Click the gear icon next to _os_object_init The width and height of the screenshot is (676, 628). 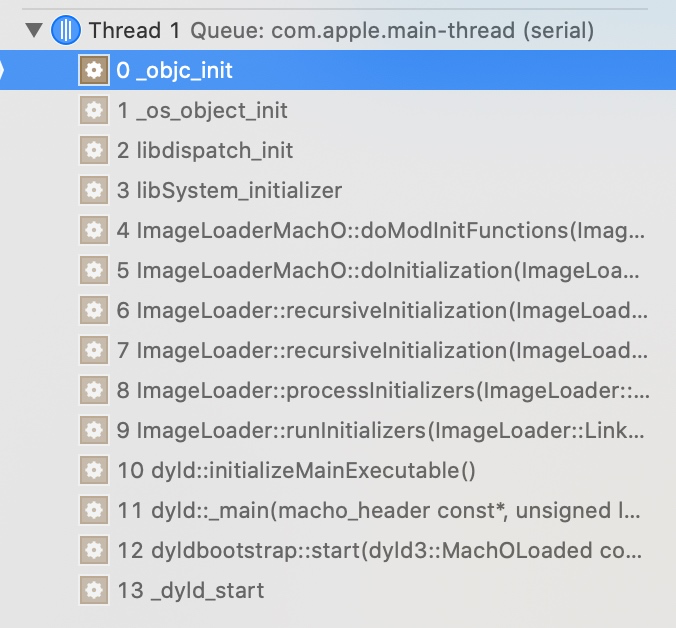click(x=94, y=110)
